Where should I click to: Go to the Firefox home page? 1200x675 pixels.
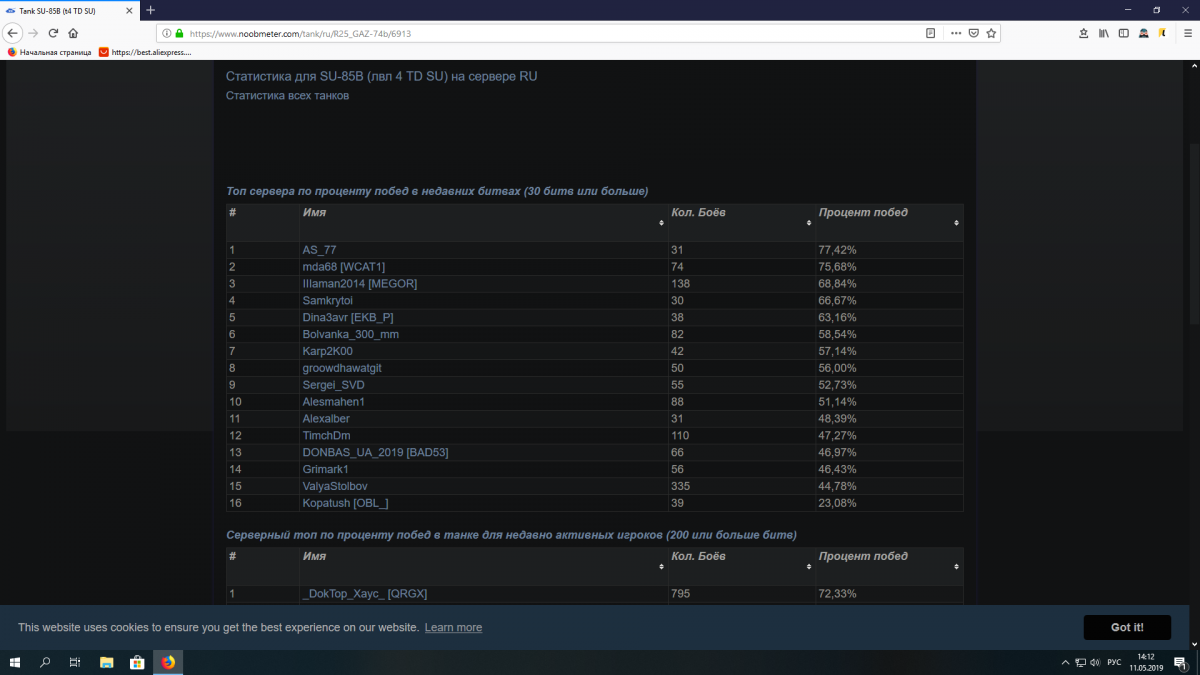pos(73,33)
